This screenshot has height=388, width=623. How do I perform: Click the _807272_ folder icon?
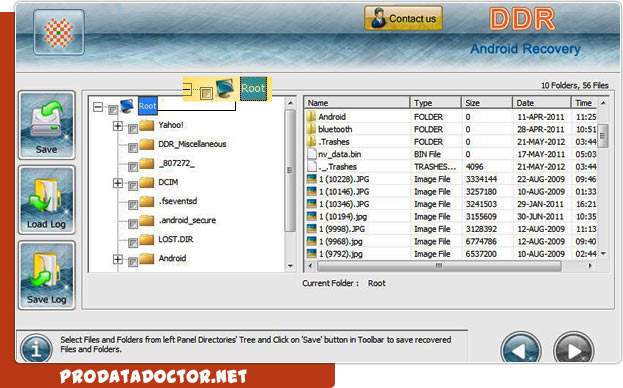[147, 163]
